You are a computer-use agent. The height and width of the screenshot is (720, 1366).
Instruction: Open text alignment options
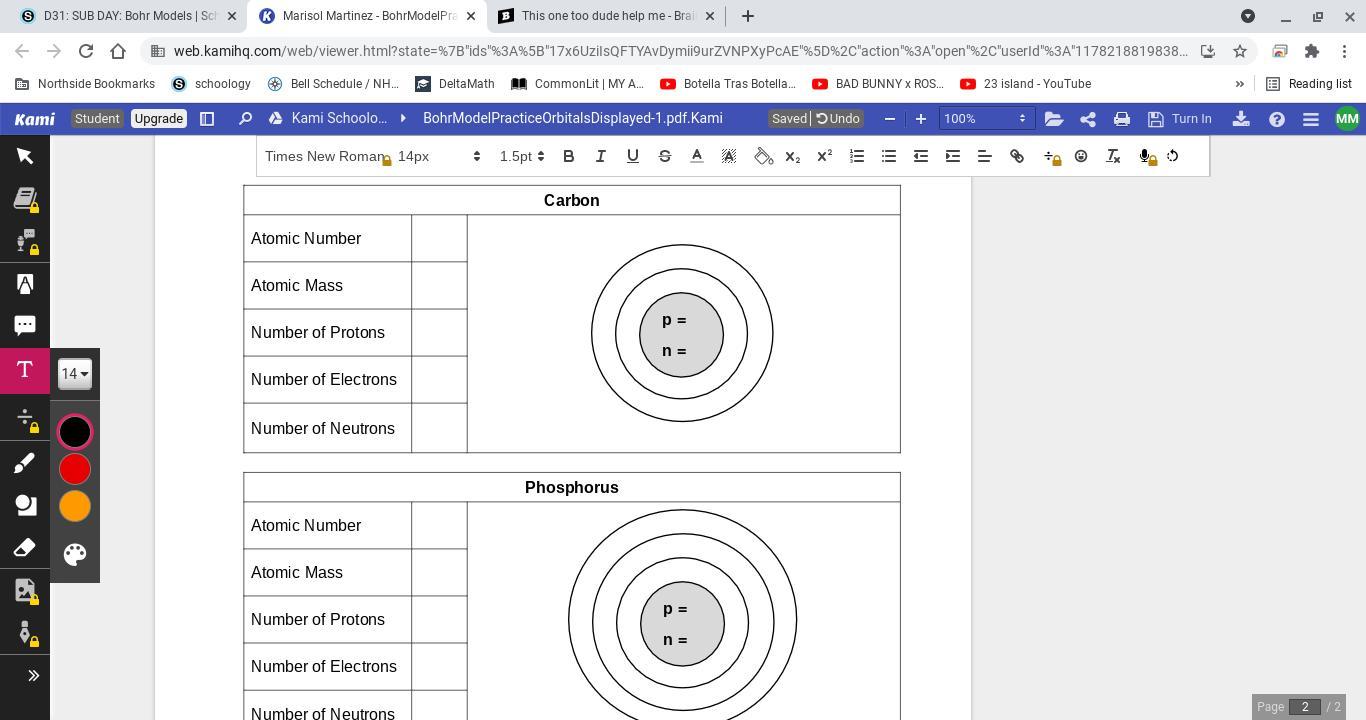pyautogui.click(x=984, y=156)
